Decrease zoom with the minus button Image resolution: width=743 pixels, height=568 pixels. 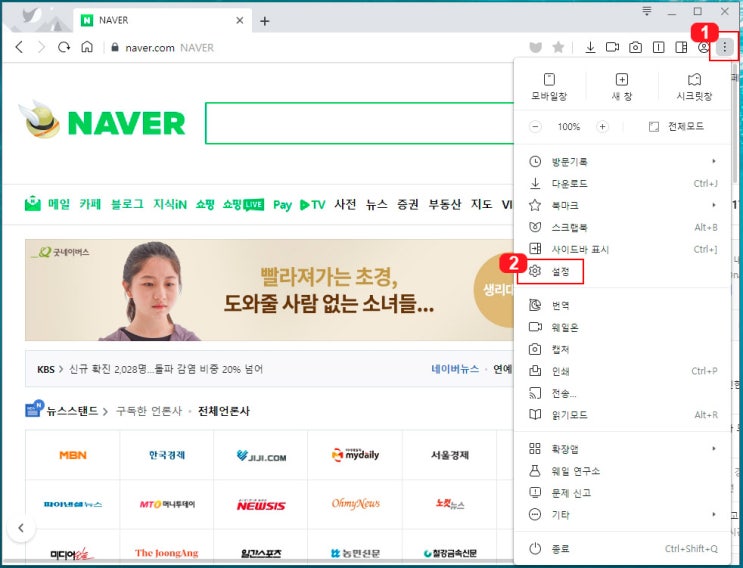tap(535, 126)
